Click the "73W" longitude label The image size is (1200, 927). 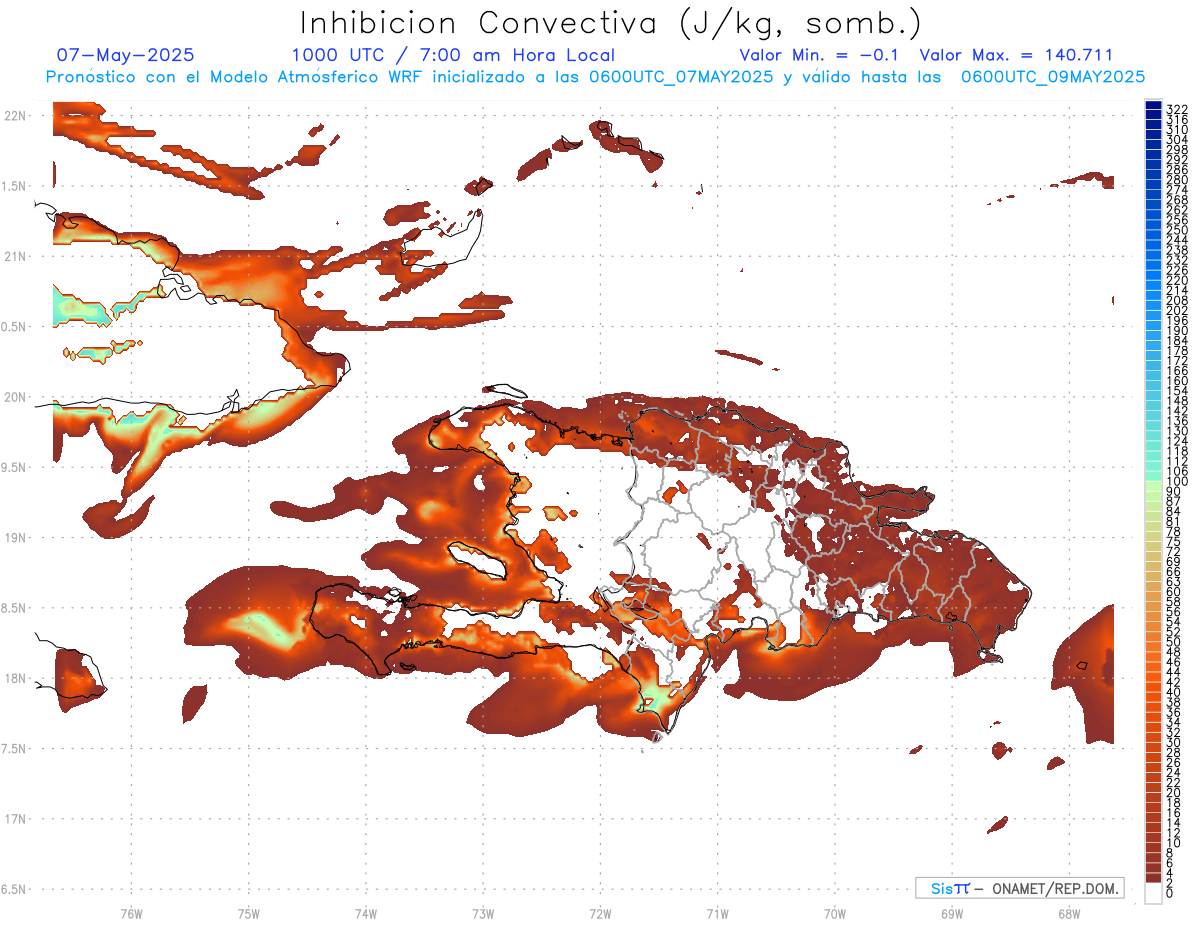click(483, 912)
